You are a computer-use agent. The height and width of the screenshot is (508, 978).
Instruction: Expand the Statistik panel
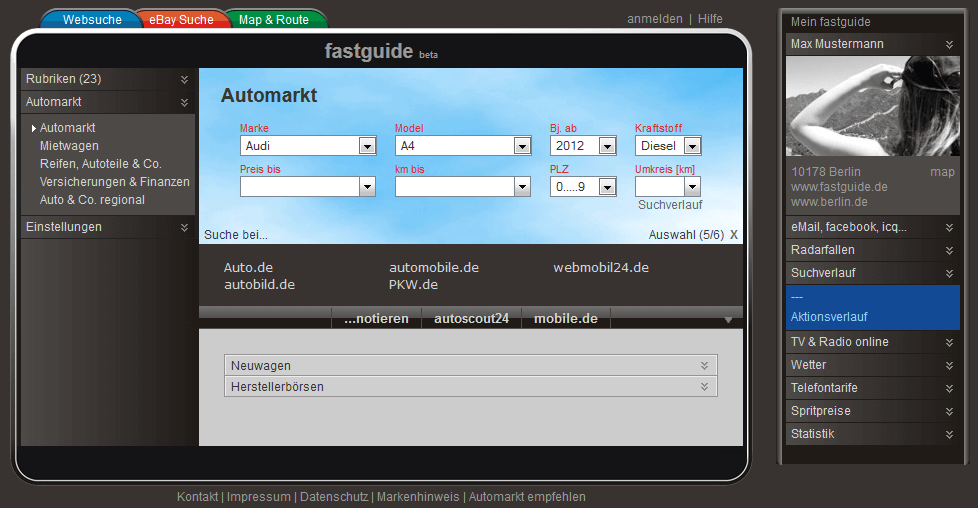point(873,434)
